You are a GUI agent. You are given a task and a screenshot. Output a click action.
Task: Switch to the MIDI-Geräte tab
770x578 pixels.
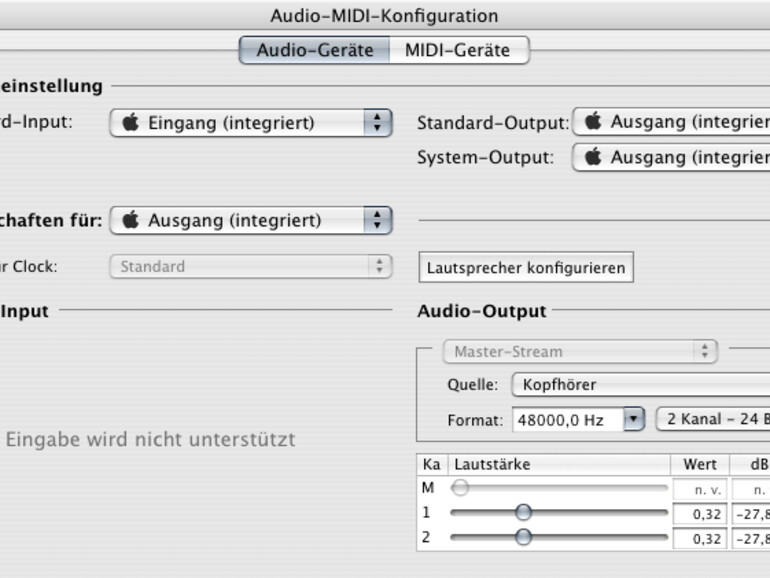(x=457, y=50)
